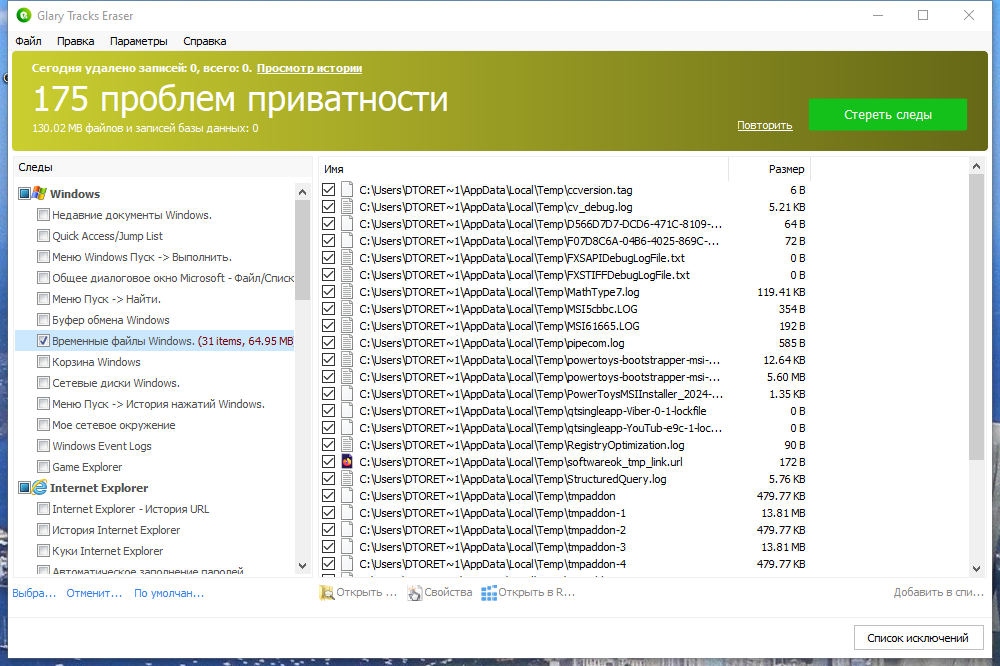The width and height of the screenshot is (1000, 666).
Task: Uncheck the MathType7.log file checkbox
Action: [328, 292]
